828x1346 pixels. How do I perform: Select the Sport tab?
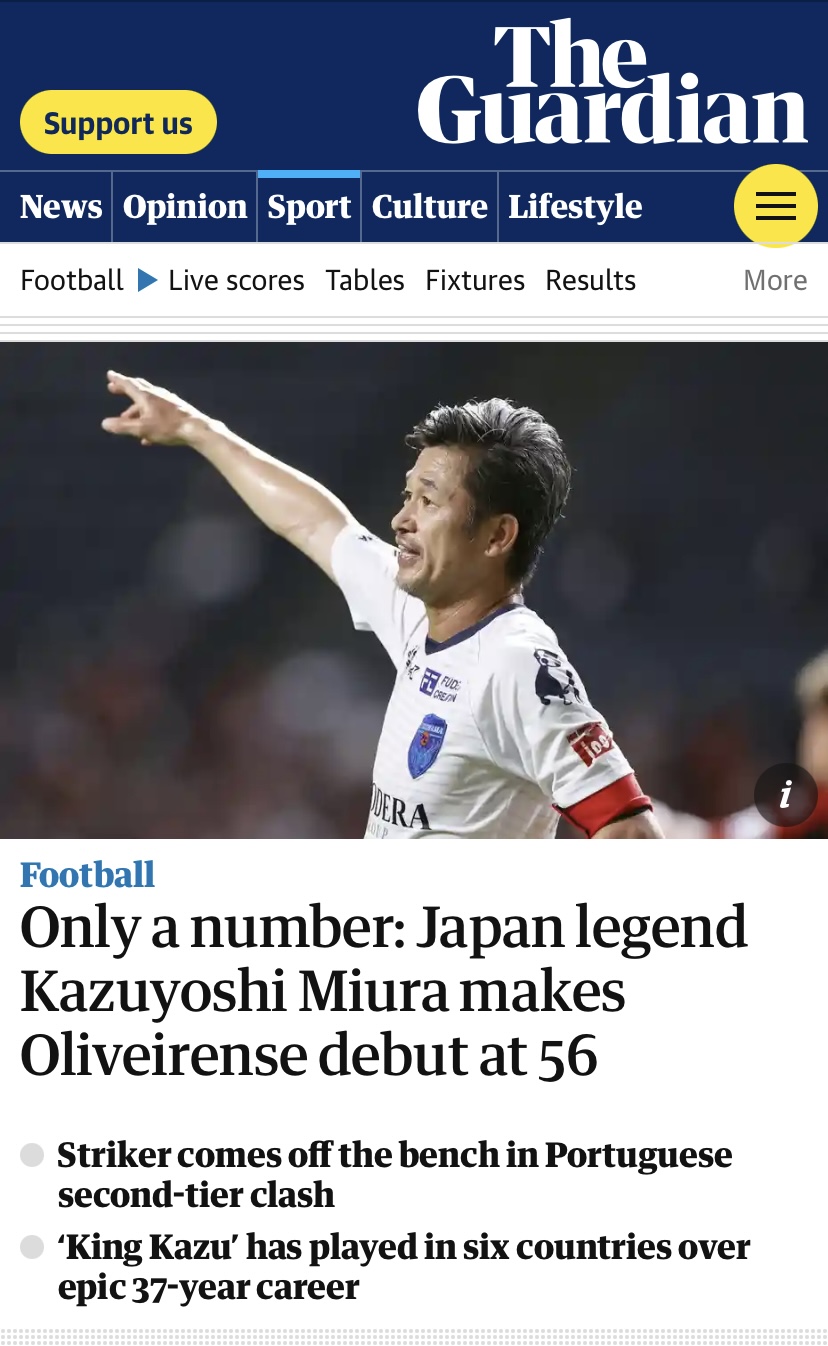[309, 207]
